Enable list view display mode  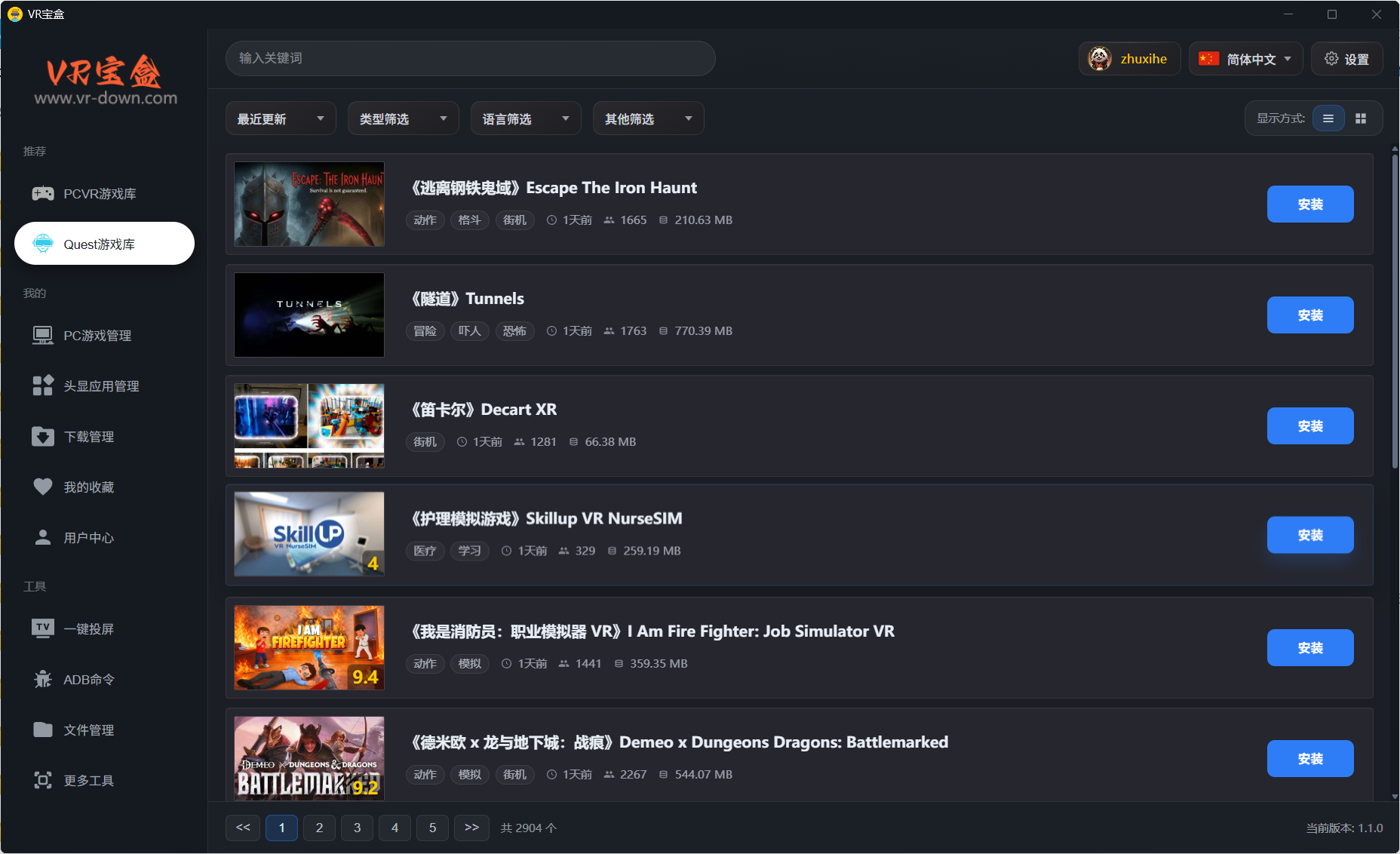1328,118
